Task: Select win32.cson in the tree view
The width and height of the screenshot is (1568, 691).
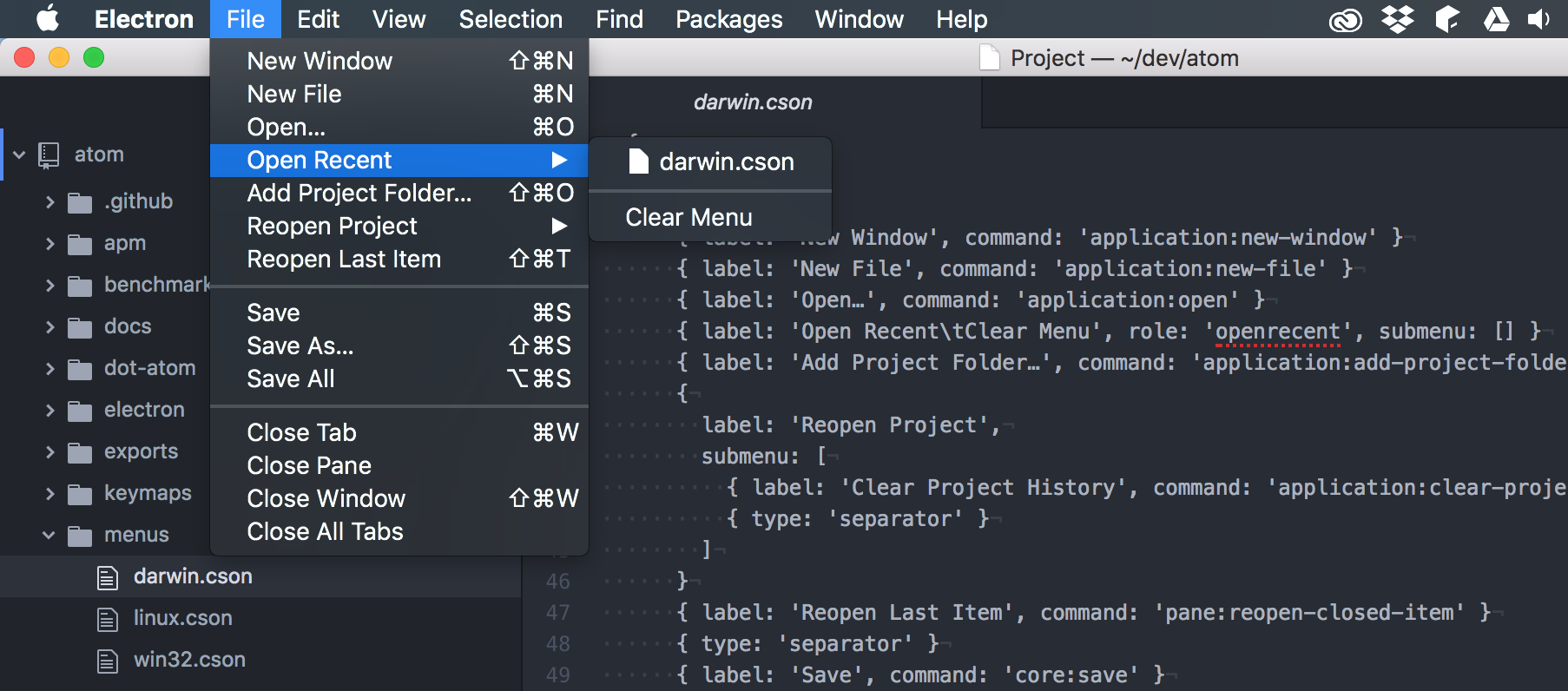Action: click(x=260, y=660)
